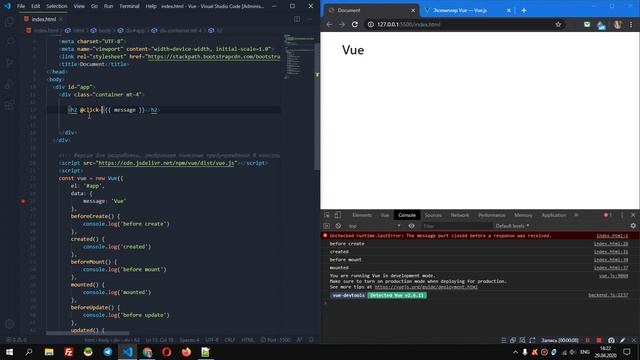Open editor More Actions ellipsis
The width and height of the screenshot is (640, 360).
309,19
